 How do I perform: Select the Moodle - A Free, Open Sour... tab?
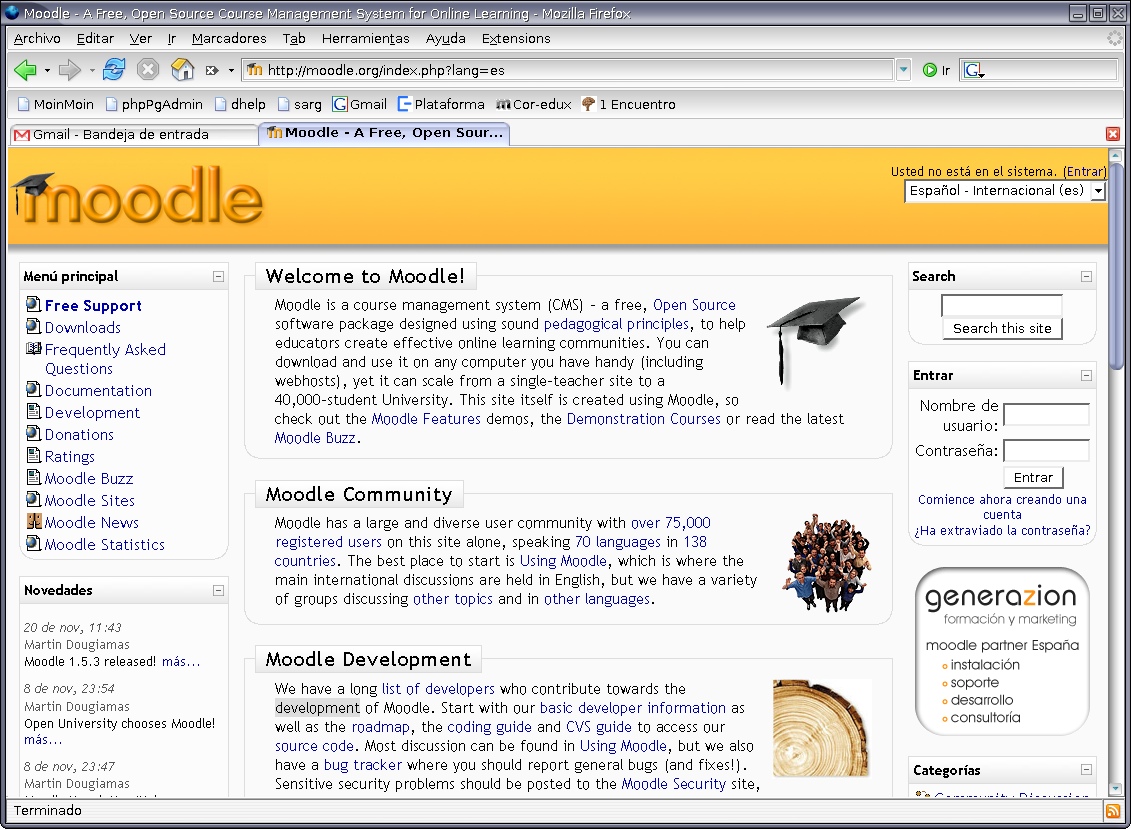click(384, 133)
